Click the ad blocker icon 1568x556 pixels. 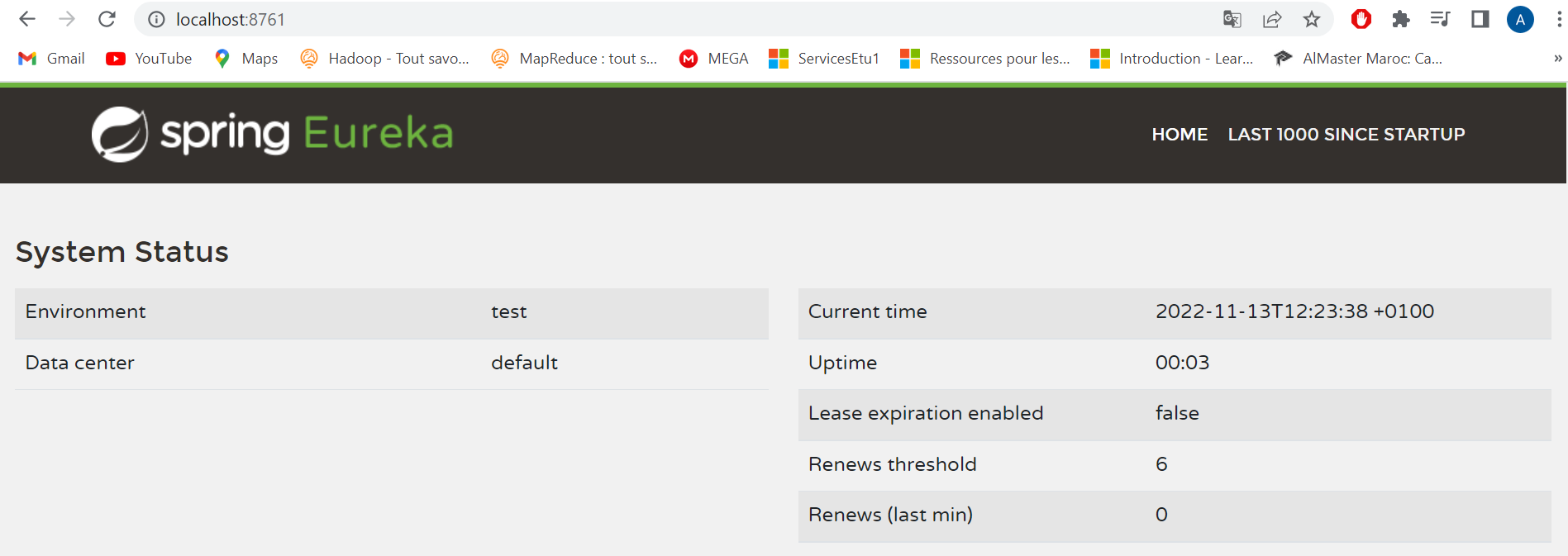(x=1361, y=19)
